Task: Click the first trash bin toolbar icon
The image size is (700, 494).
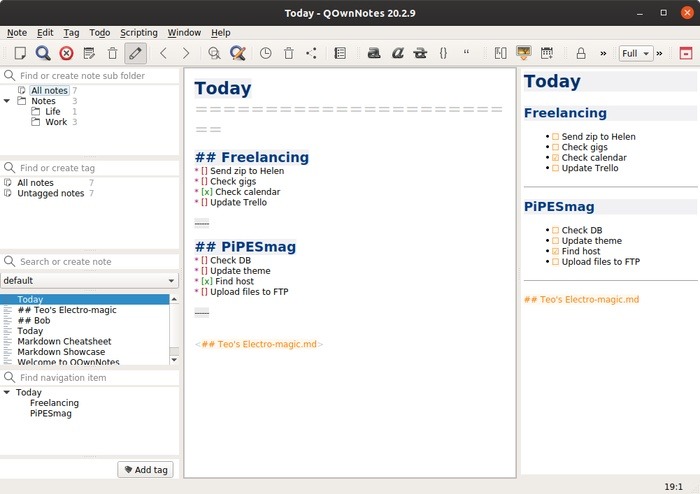Action: pos(112,53)
